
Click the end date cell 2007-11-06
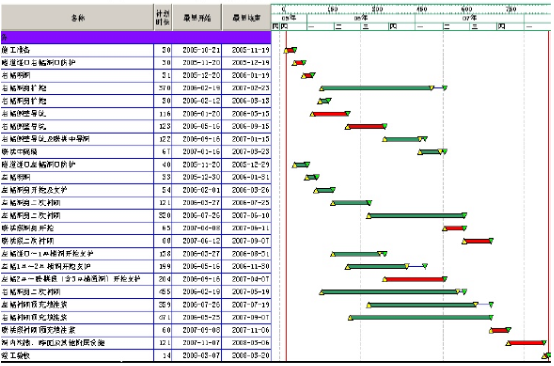pyautogui.click(x=247, y=330)
